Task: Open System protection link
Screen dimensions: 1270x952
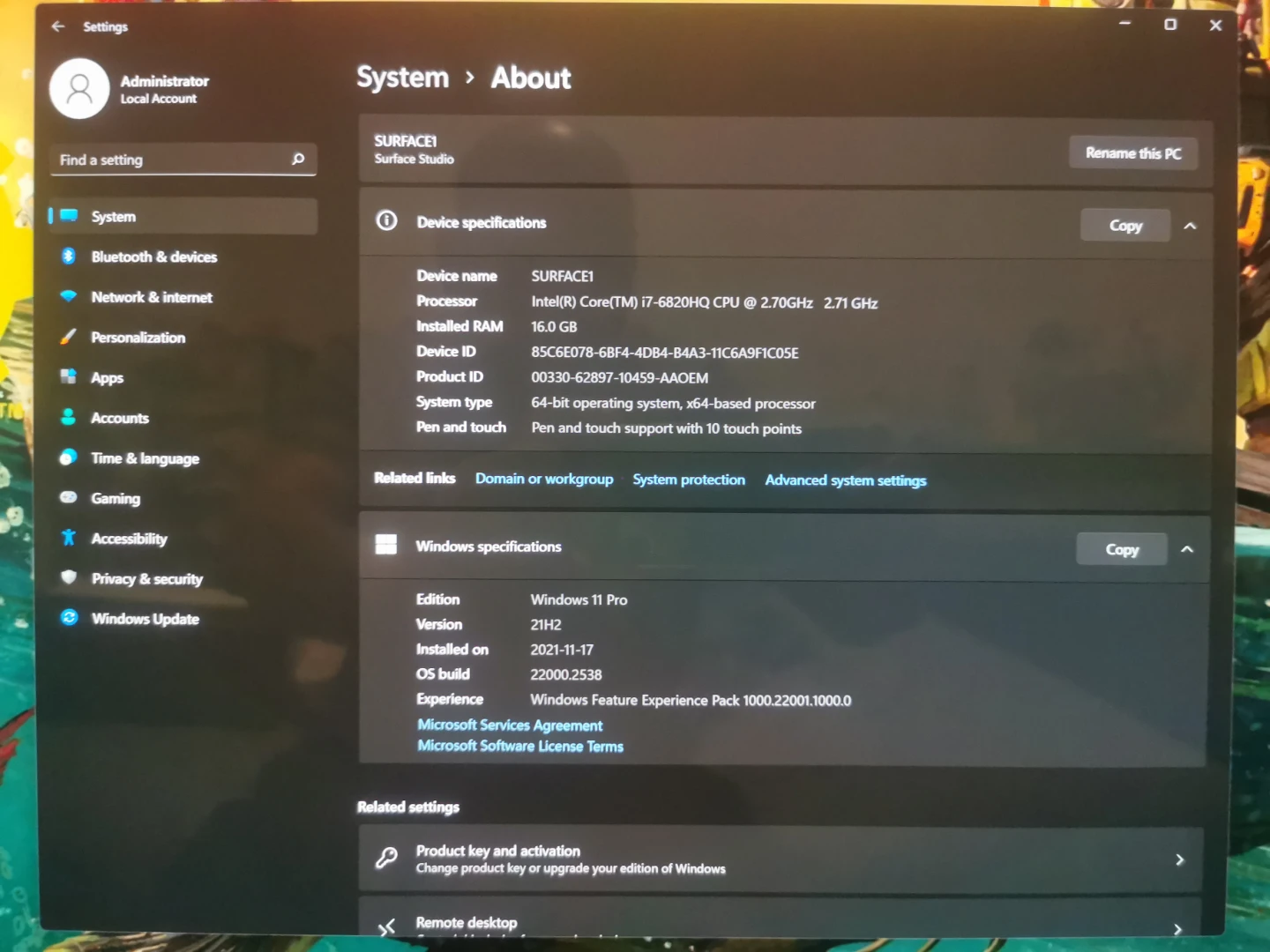Action: coord(689,480)
